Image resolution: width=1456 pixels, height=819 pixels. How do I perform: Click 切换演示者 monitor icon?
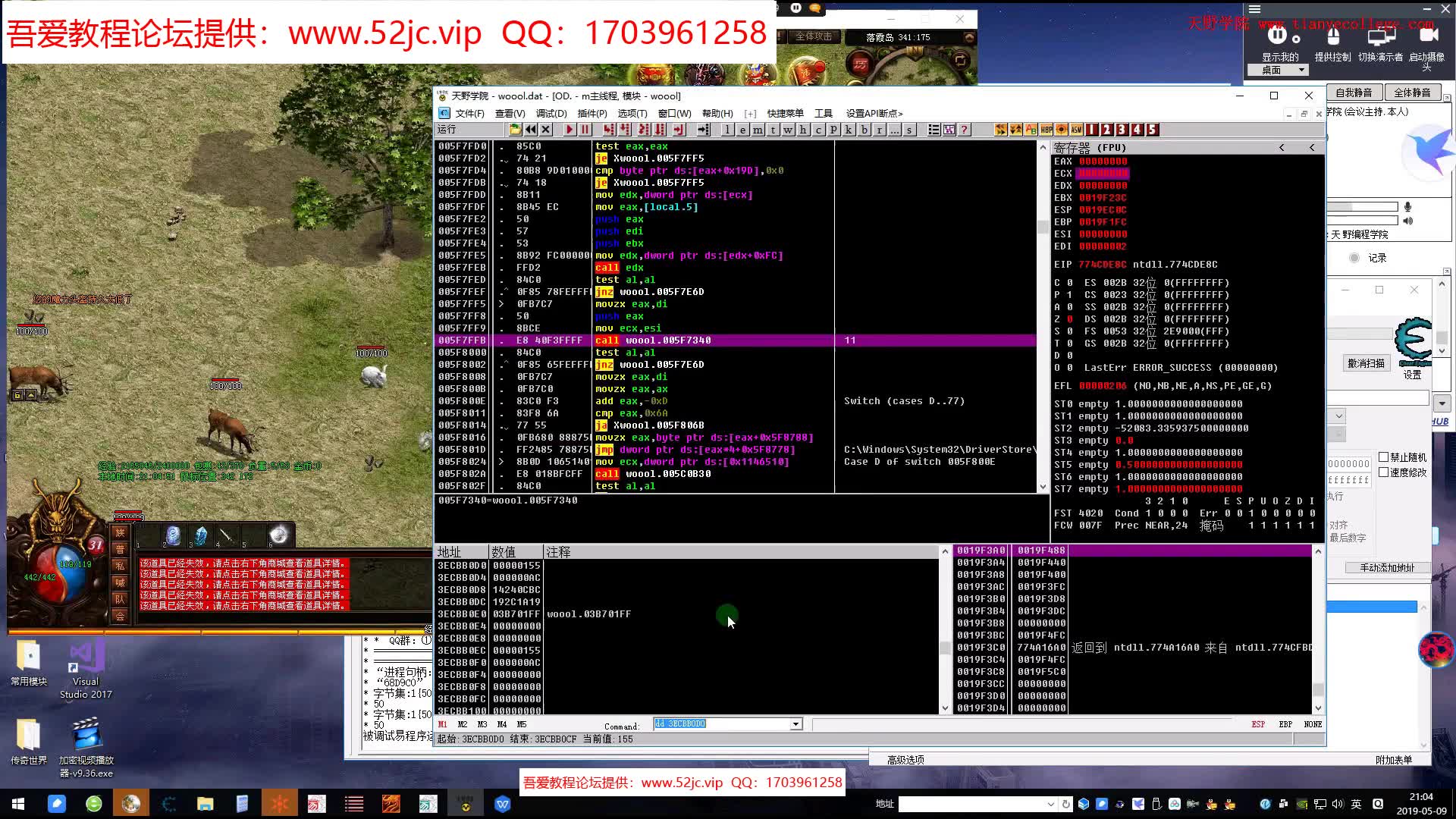click(1382, 36)
